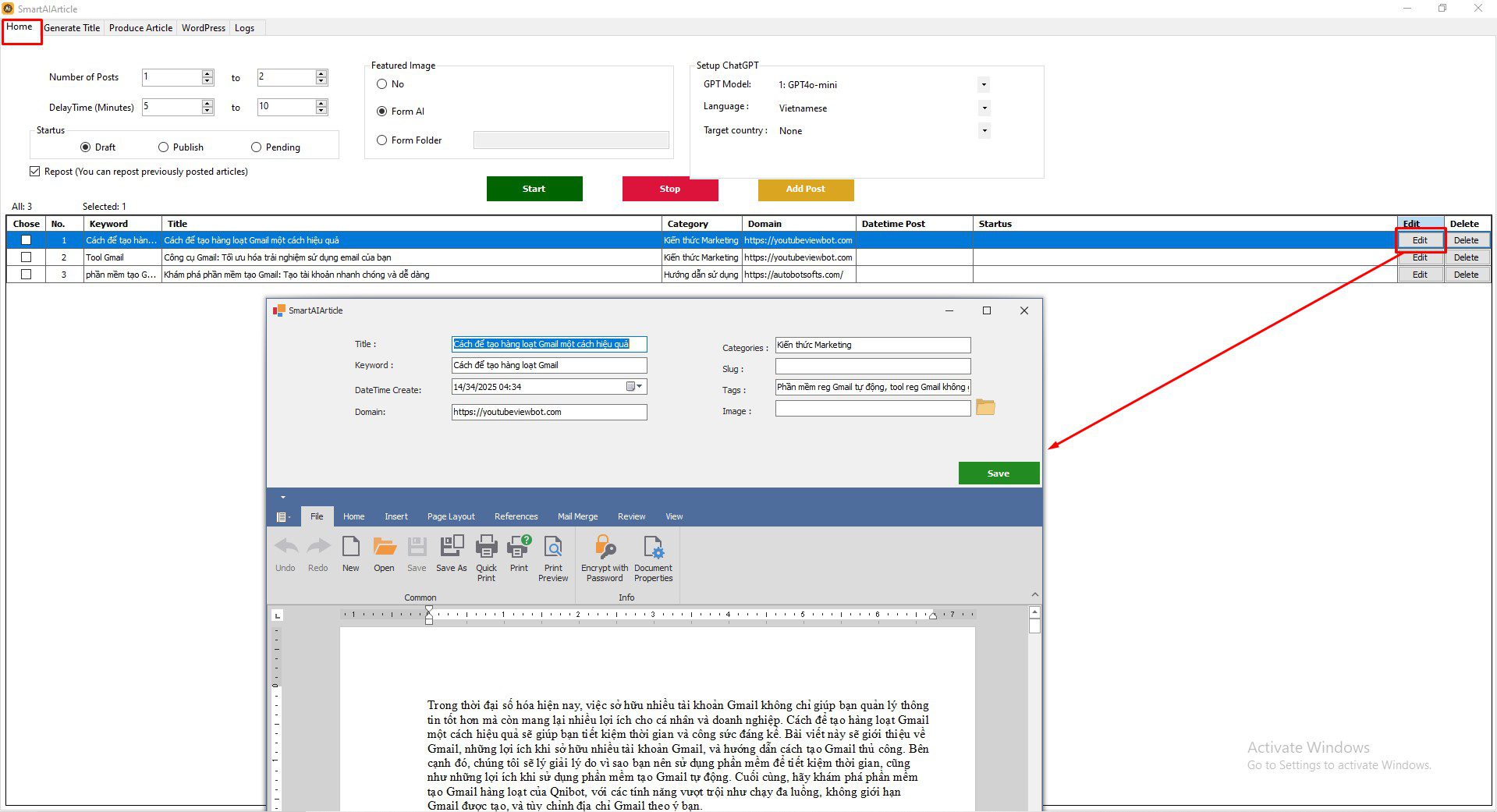1497x812 pixels.
Task: Toggle the Repost checkbox
Action: pyautogui.click(x=34, y=172)
